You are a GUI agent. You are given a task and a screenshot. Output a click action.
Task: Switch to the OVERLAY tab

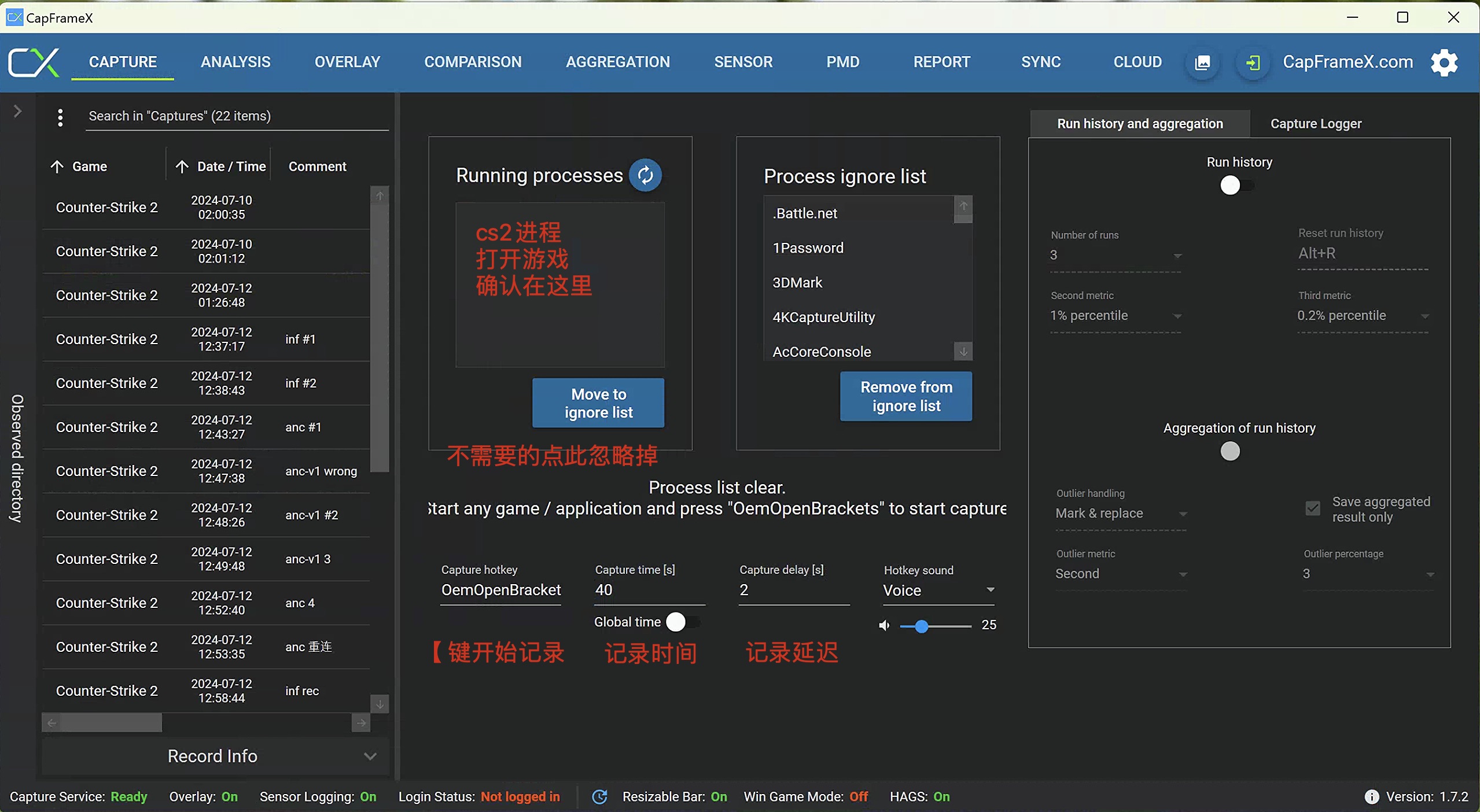point(347,62)
